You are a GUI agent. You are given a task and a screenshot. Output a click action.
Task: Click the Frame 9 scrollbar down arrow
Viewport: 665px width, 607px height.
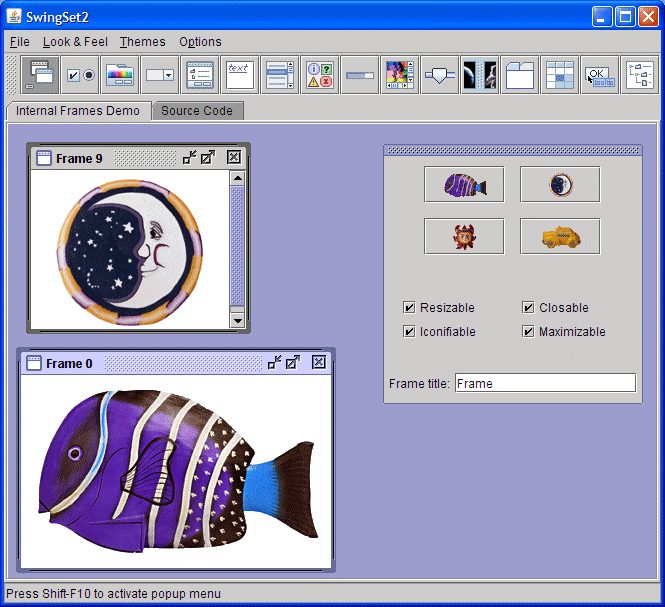pos(237,320)
